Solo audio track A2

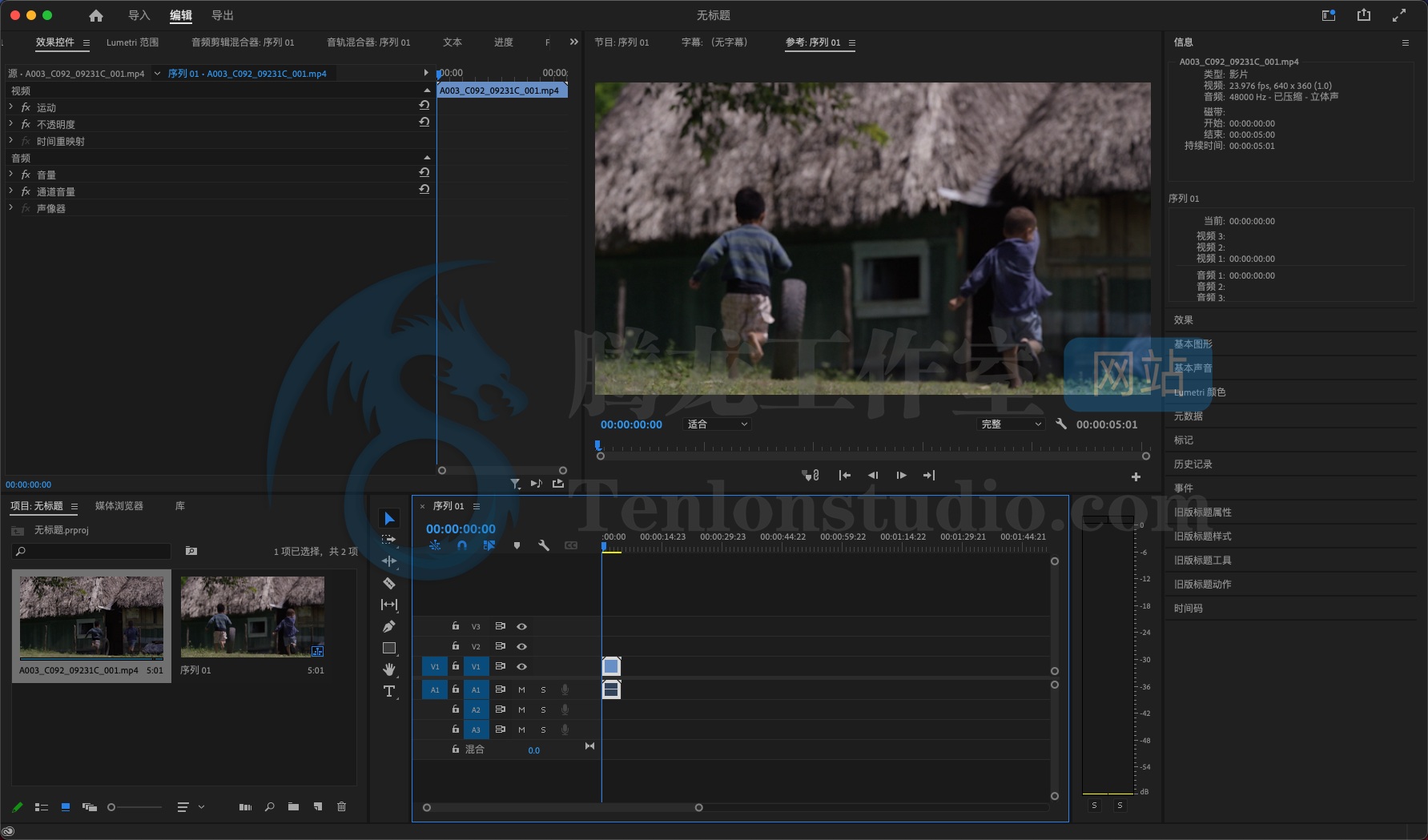point(543,709)
